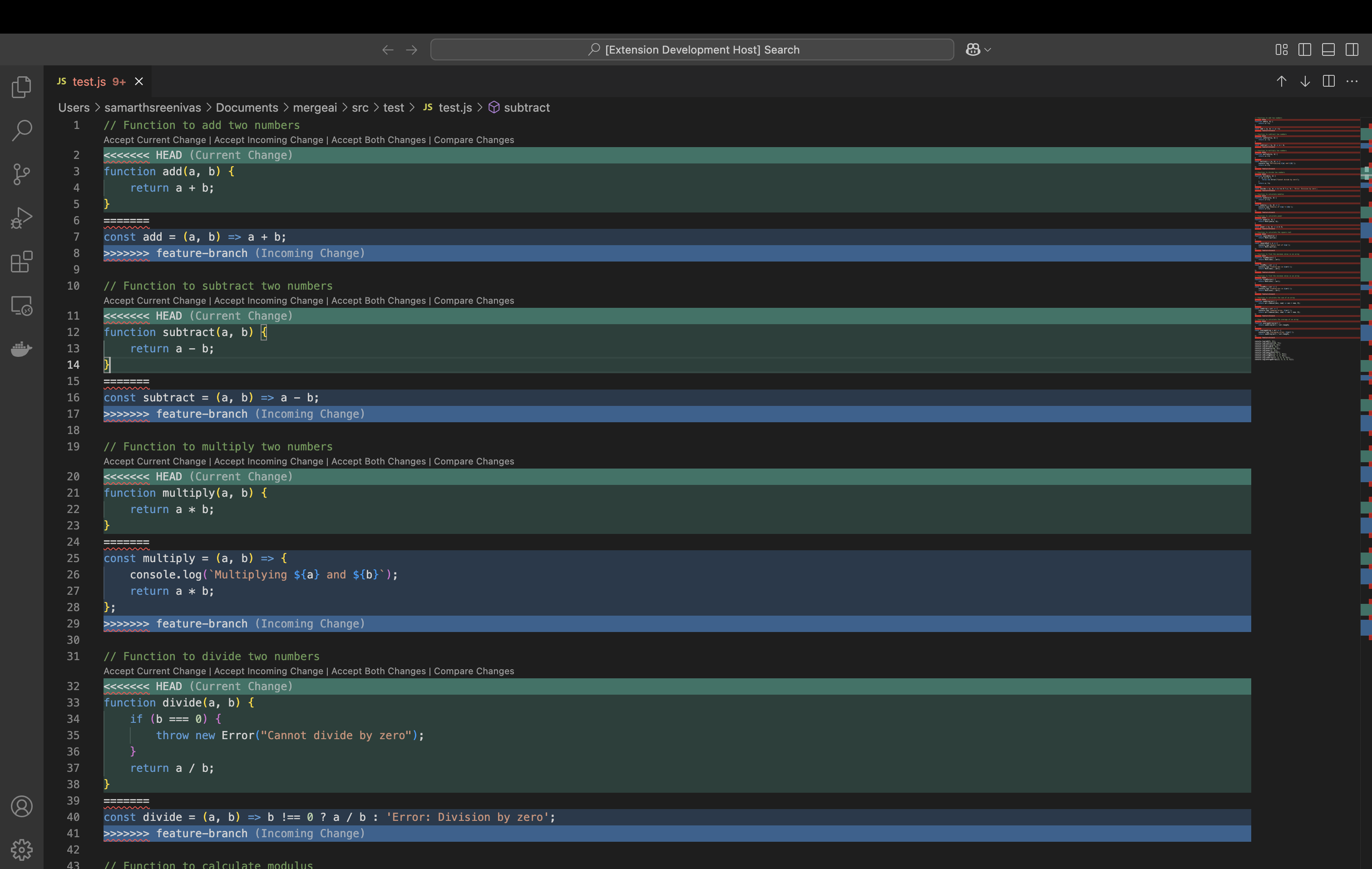Accept Current Change for add function
The image size is (1372, 869).
click(x=154, y=140)
